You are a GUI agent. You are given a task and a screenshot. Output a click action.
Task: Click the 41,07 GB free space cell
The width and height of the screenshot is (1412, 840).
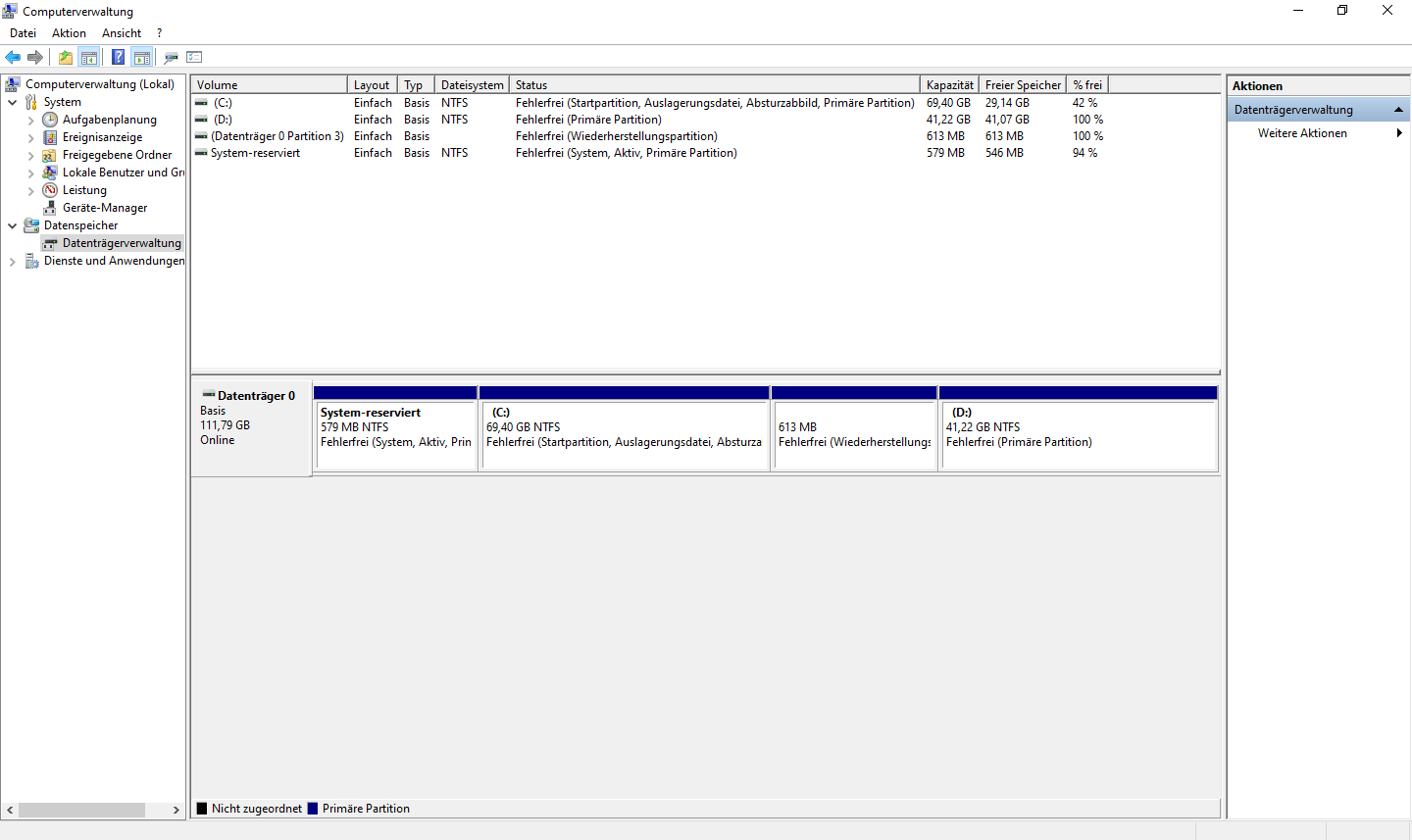pyautogui.click(x=1008, y=120)
